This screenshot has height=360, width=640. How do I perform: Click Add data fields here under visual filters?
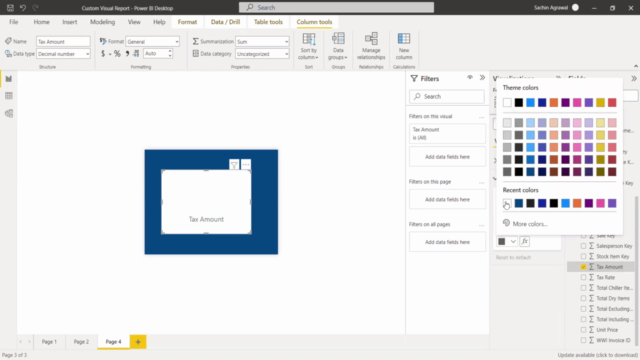(447, 157)
